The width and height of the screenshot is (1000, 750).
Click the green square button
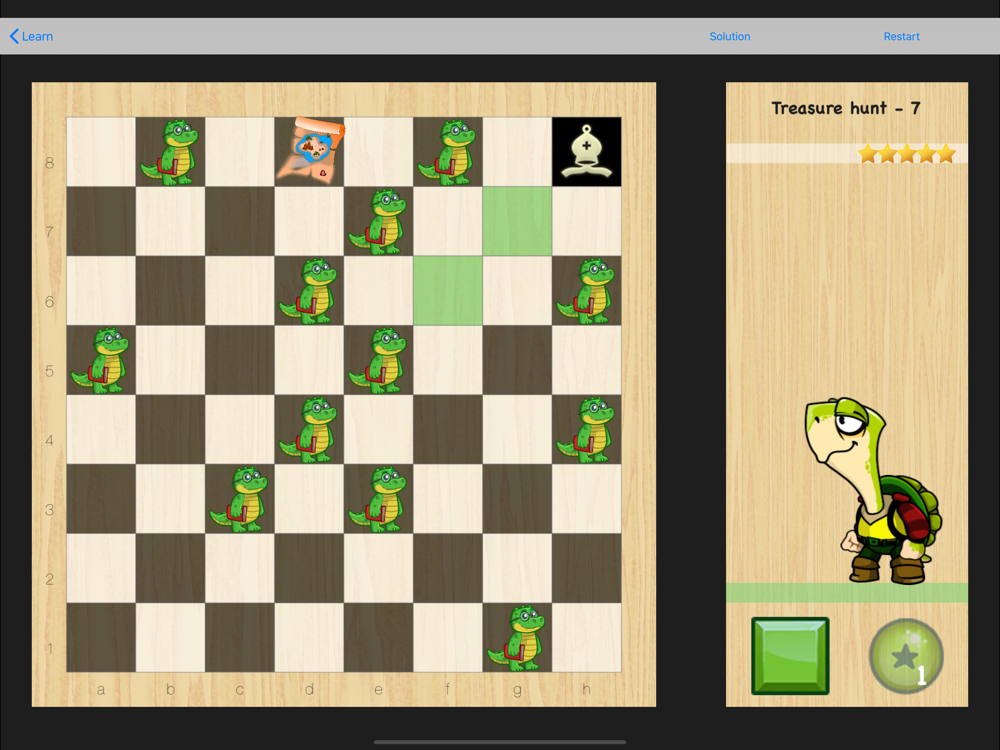coord(790,656)
